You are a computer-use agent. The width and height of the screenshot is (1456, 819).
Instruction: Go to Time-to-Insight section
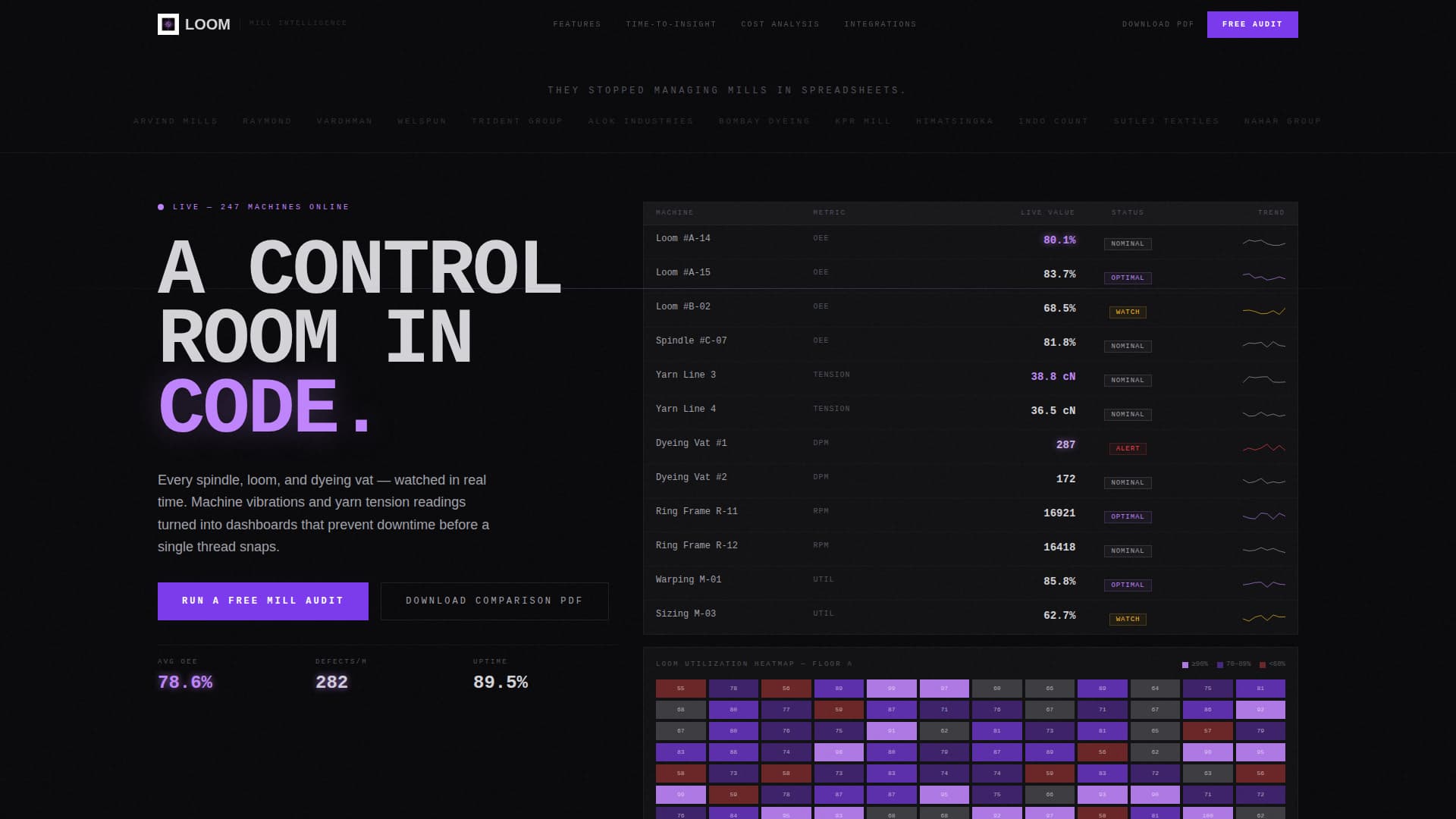coord(671,24)
